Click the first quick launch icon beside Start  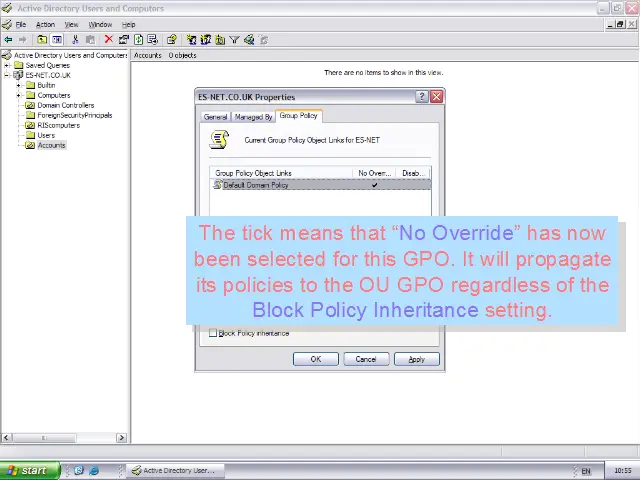point(79,471)
